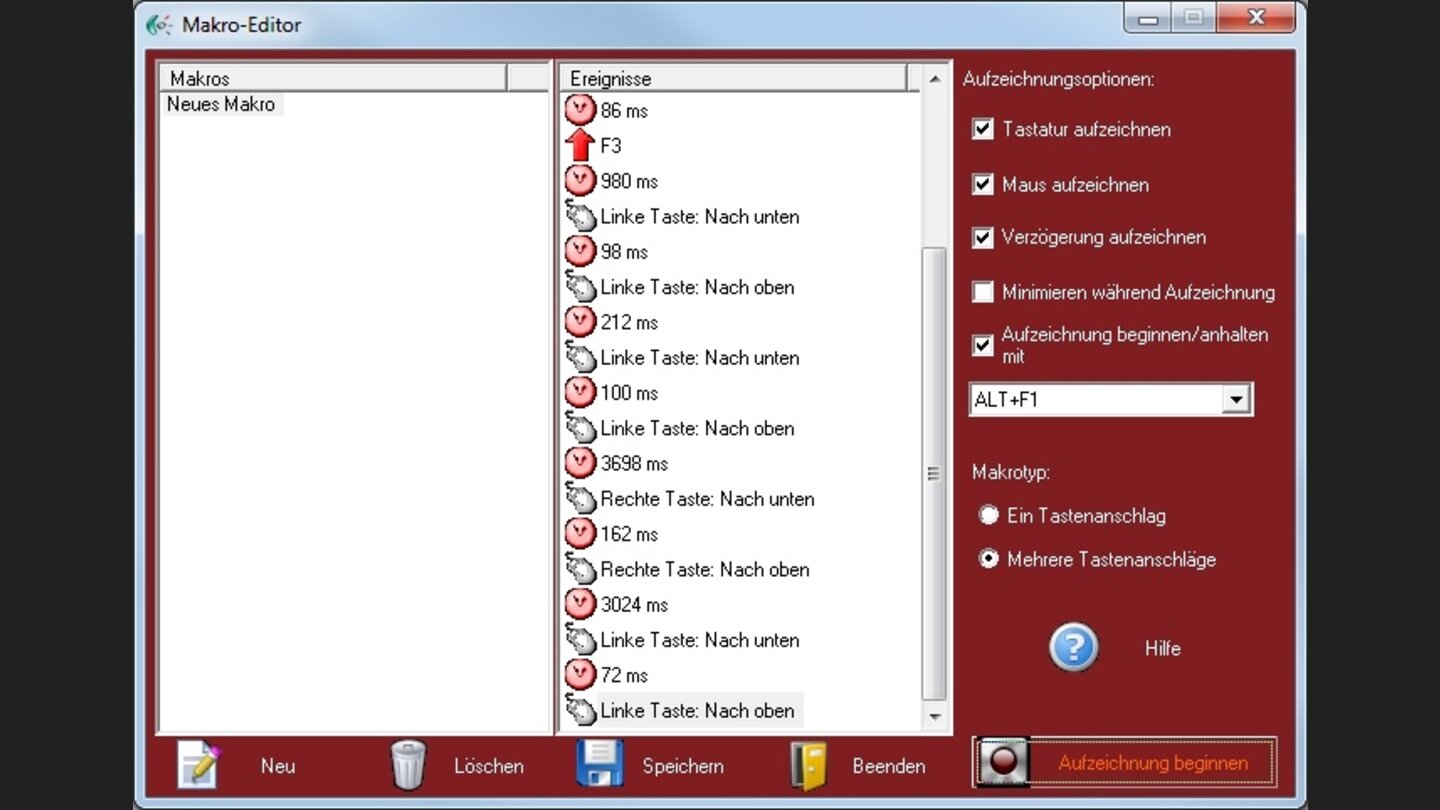Select the F3 event row text
The image size is (1440, 810).
tap(610, 146)
